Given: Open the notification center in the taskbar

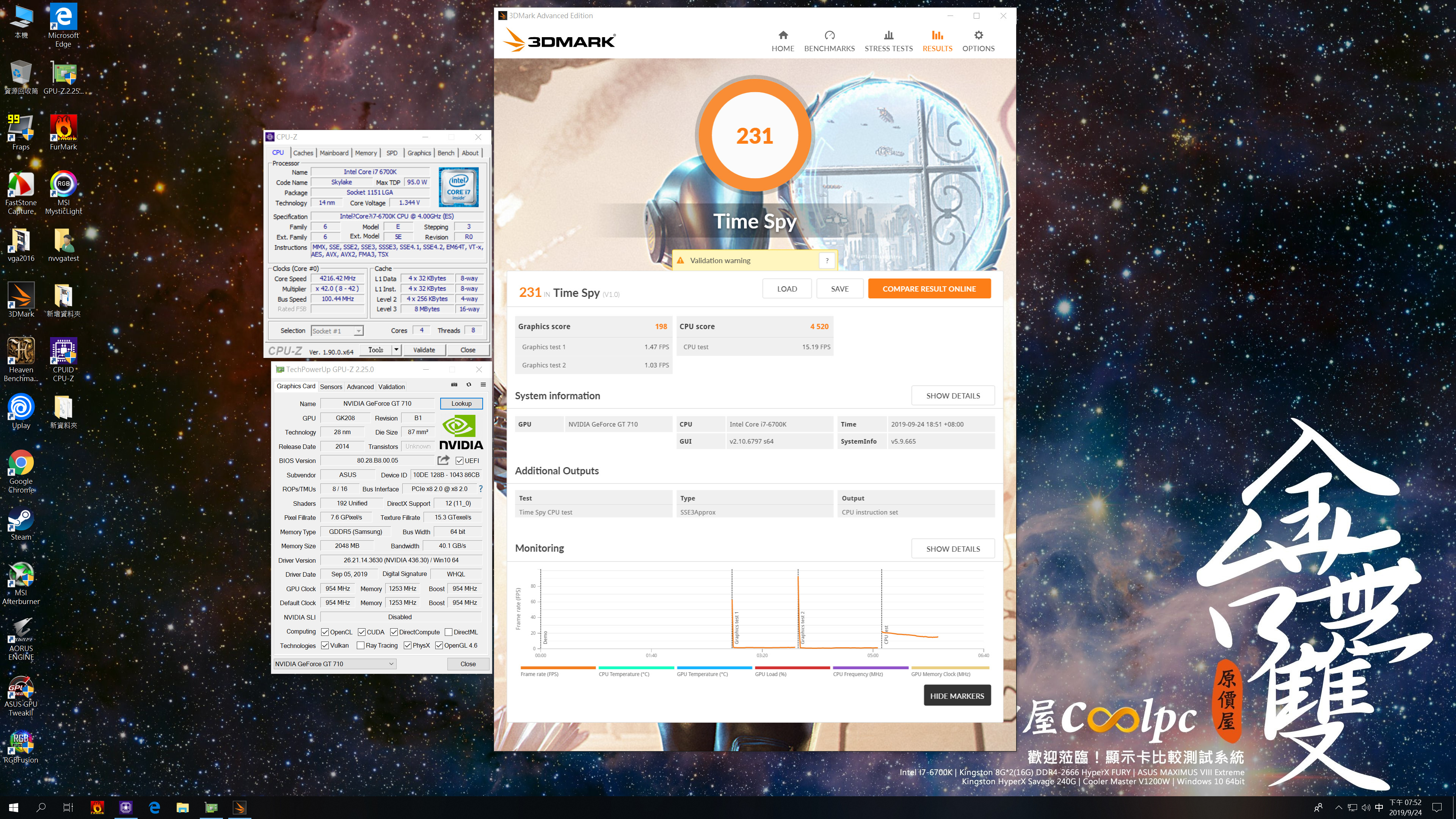Looking at the screenshot, I should [x=1437, y=808].
